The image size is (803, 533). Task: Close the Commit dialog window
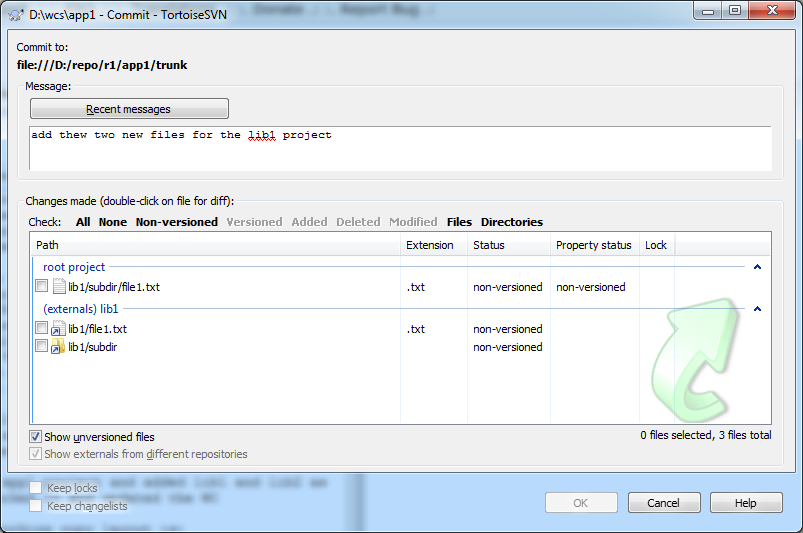click(773, 11)
